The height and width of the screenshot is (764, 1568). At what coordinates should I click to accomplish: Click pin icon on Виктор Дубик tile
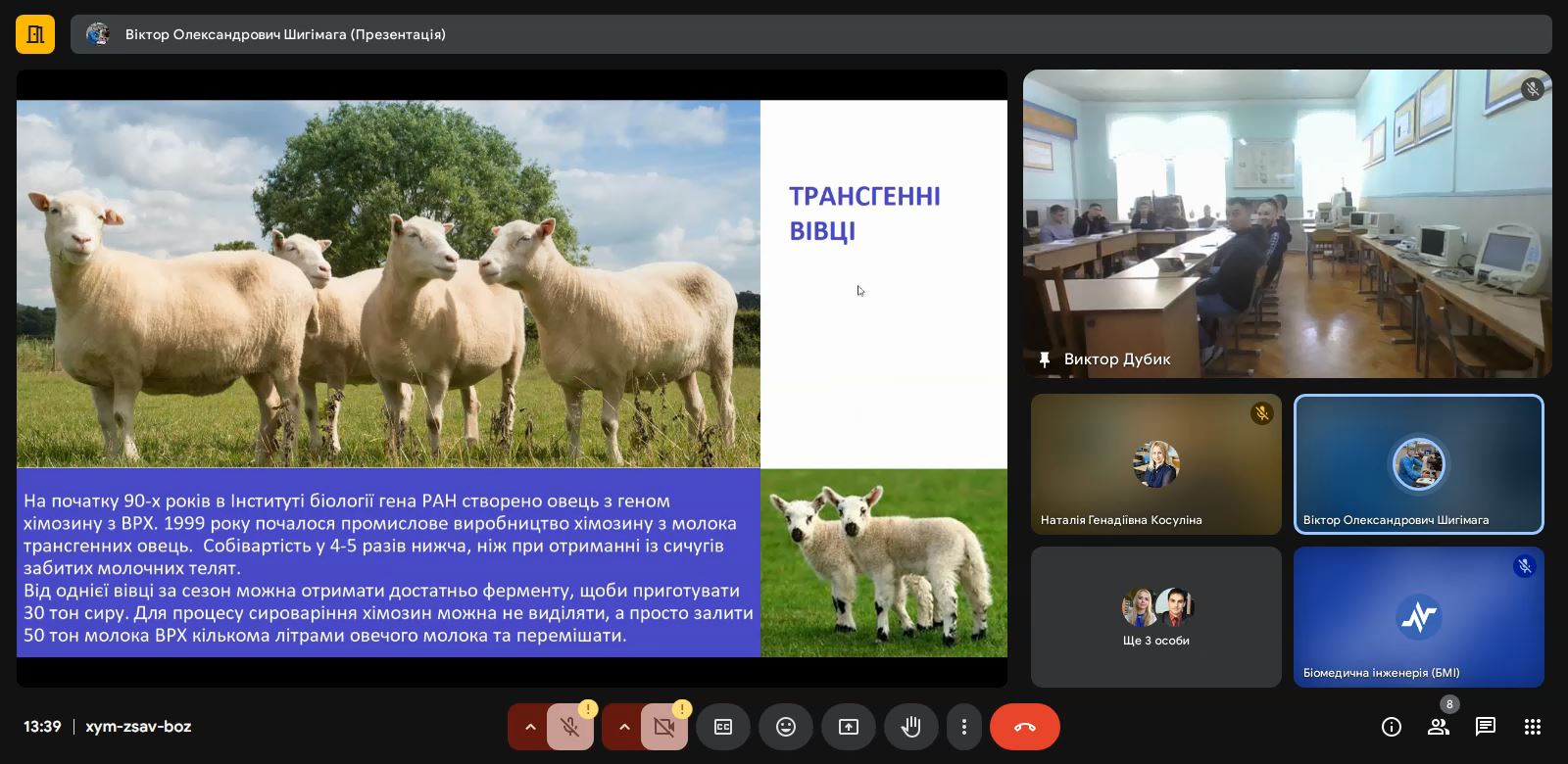coord(1045,359)
